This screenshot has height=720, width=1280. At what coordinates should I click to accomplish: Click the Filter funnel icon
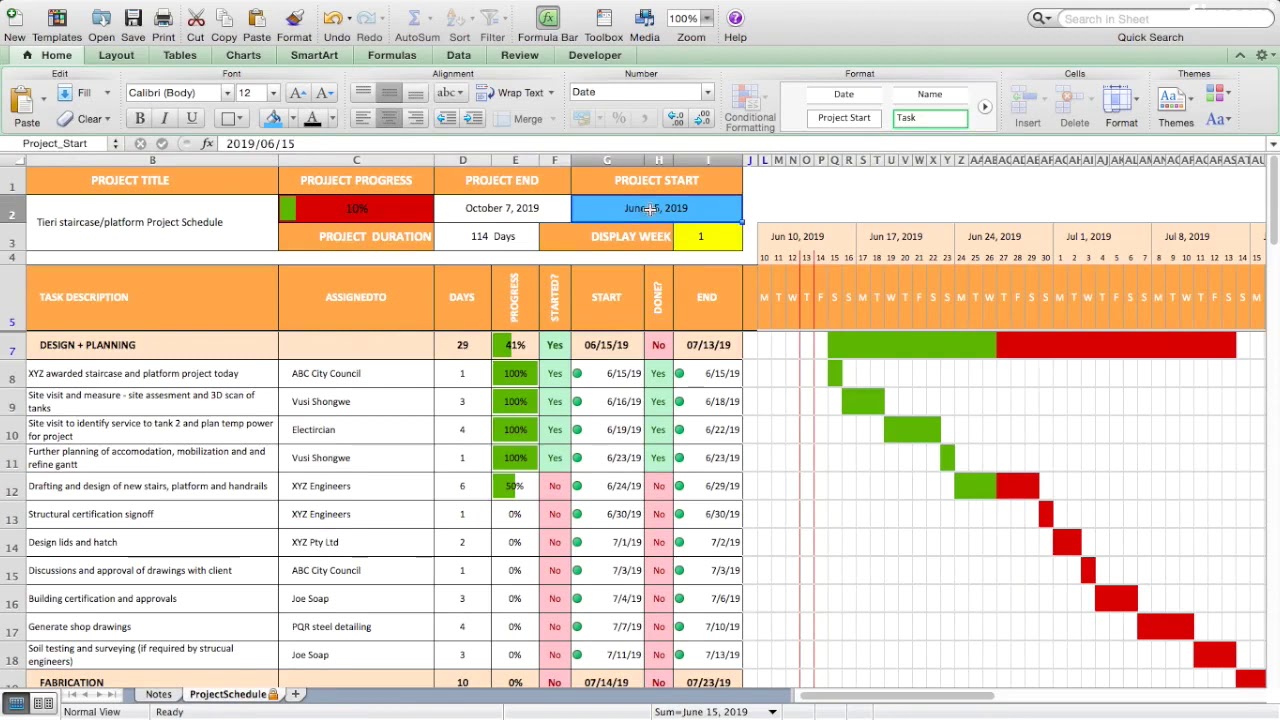(x=490, y=18)
